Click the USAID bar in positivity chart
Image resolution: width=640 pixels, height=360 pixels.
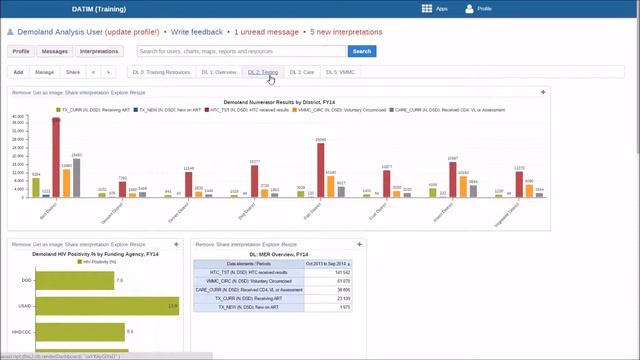coord(107,306)
